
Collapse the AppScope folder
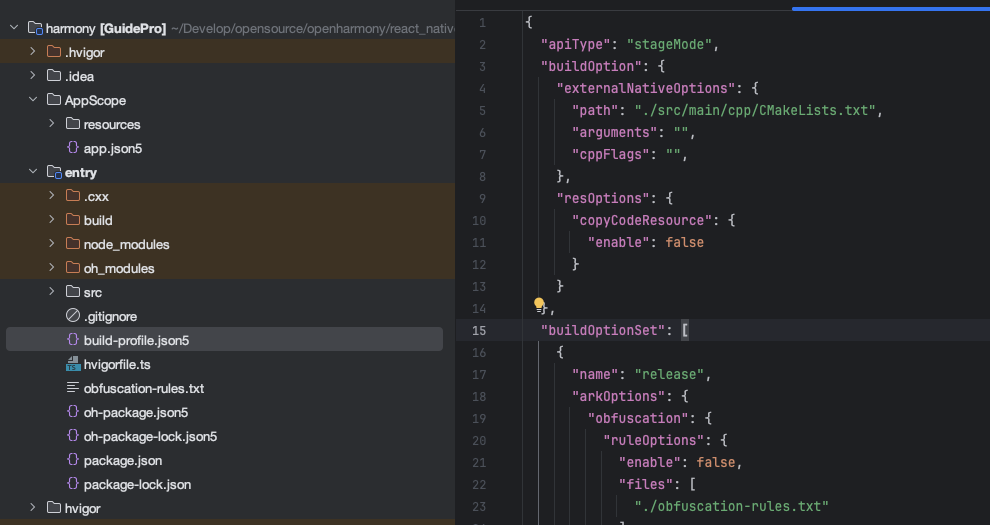click(33, 100)
